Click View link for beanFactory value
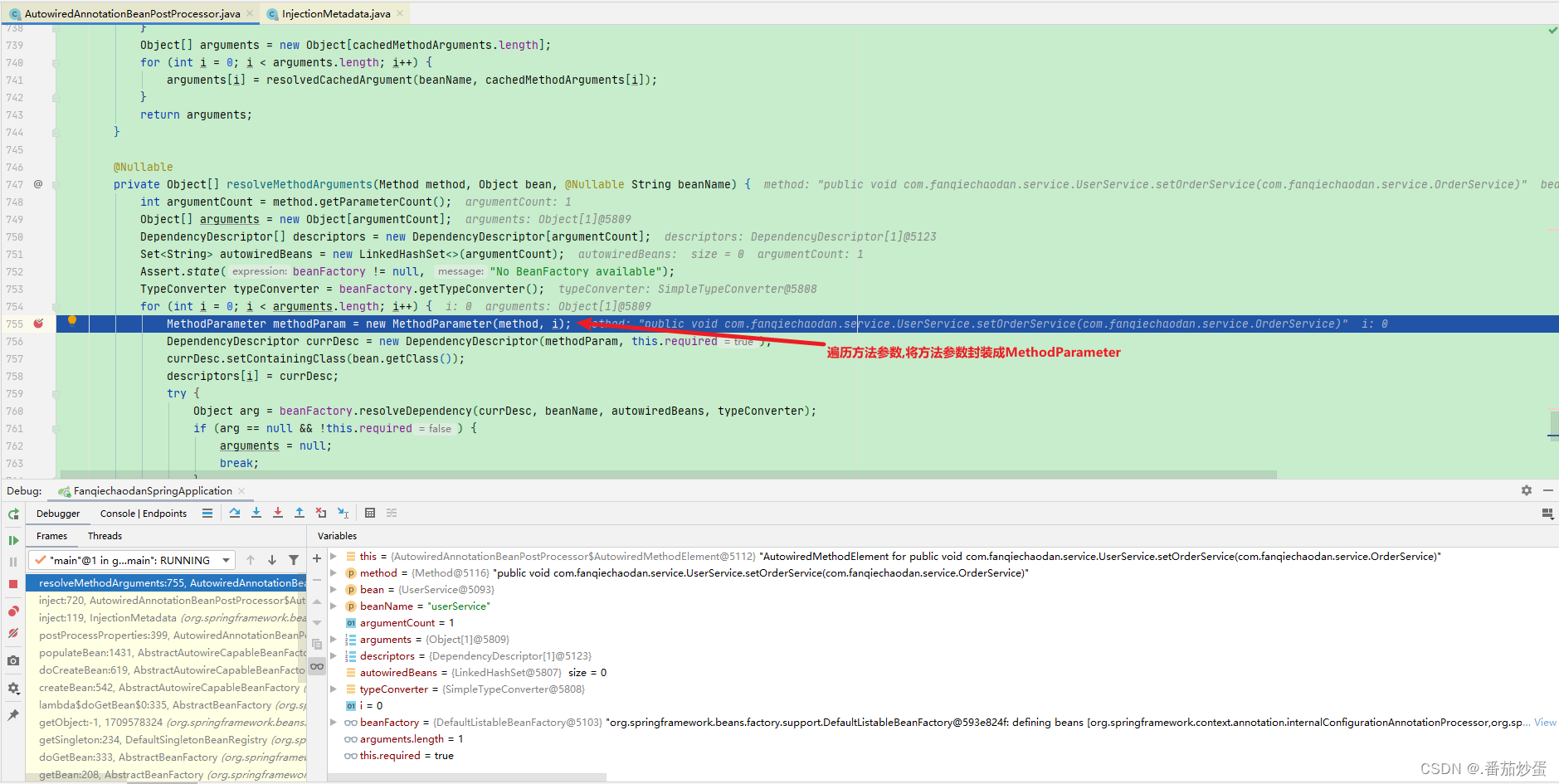The height and width of the screenshot is (784, 1559). pyautogui.click(x=1545, y=723)
